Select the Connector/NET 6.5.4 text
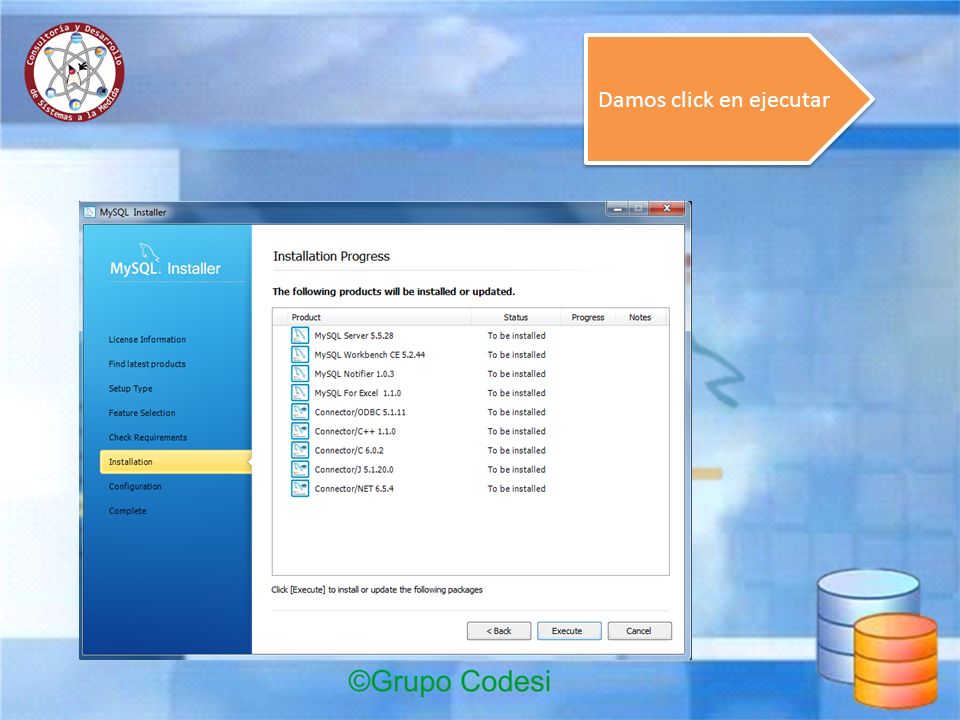The image size is (960, 720). pos(354,489)
